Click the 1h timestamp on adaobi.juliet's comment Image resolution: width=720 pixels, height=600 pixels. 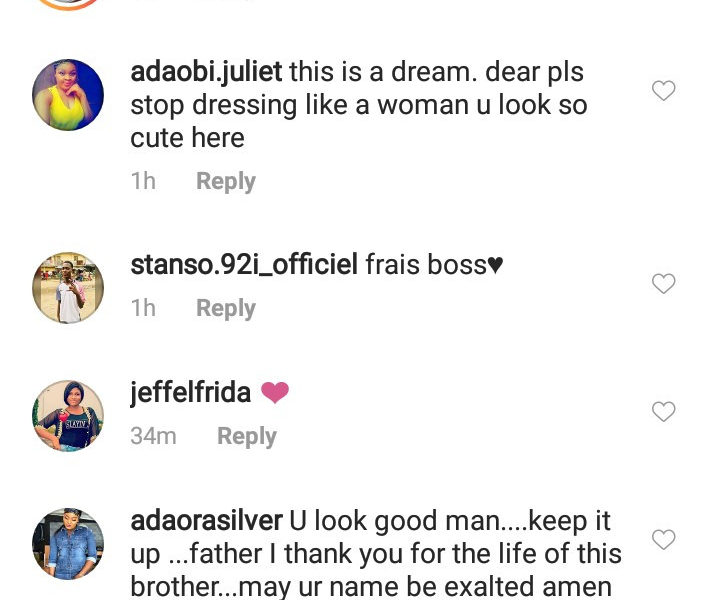click(x=143, y=181)
